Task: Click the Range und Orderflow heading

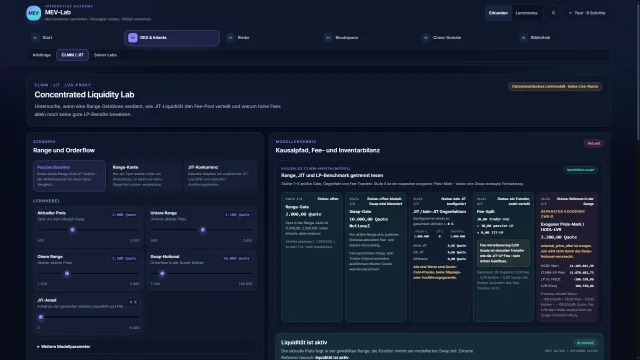Action: 64,150
